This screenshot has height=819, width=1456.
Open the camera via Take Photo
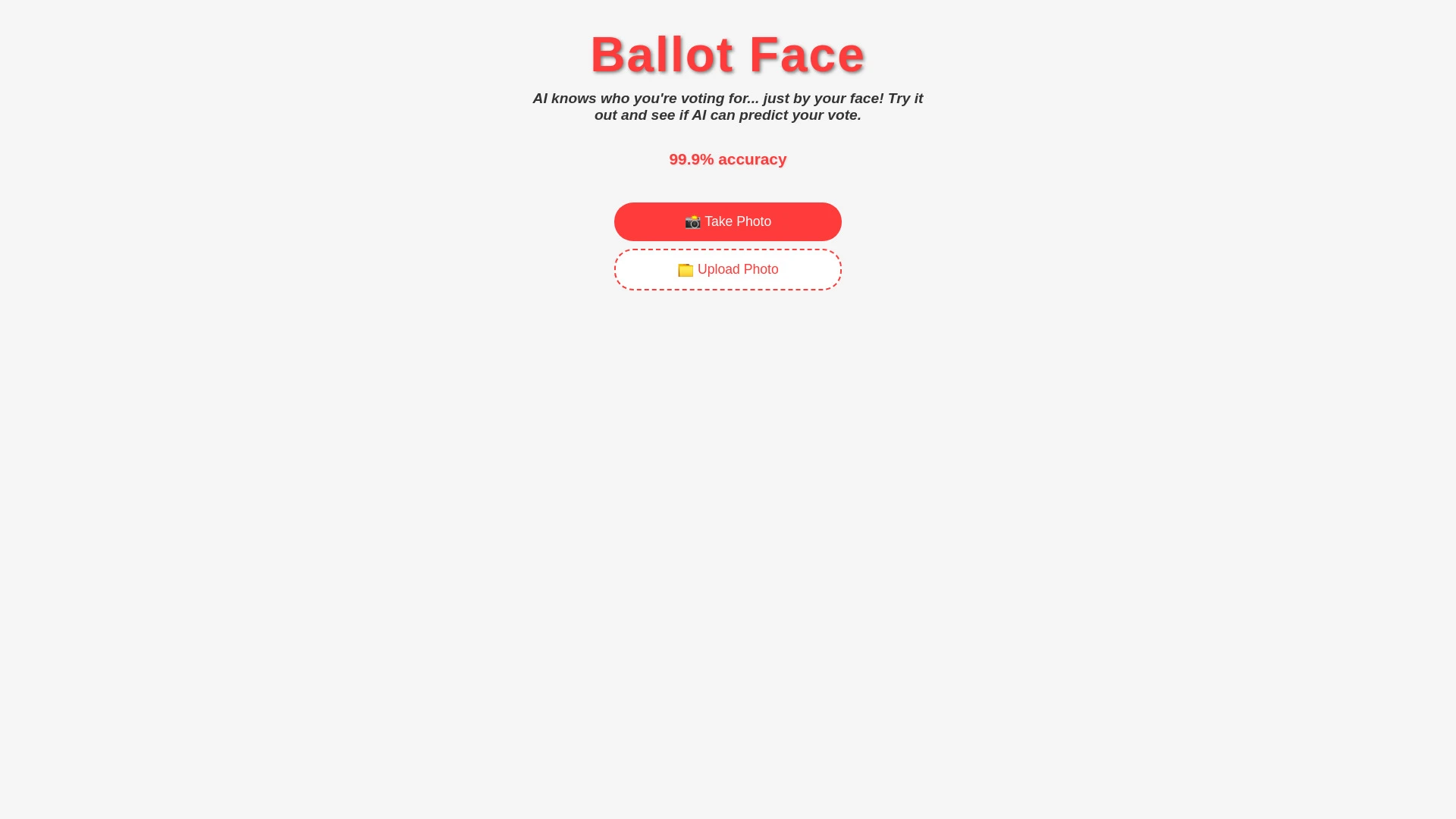coord(727,221)
